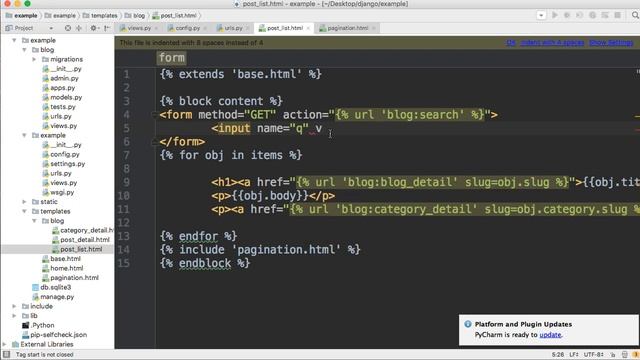Collapse the templates folder
This screenshot has width=640, height=360.
coord(24,211)
